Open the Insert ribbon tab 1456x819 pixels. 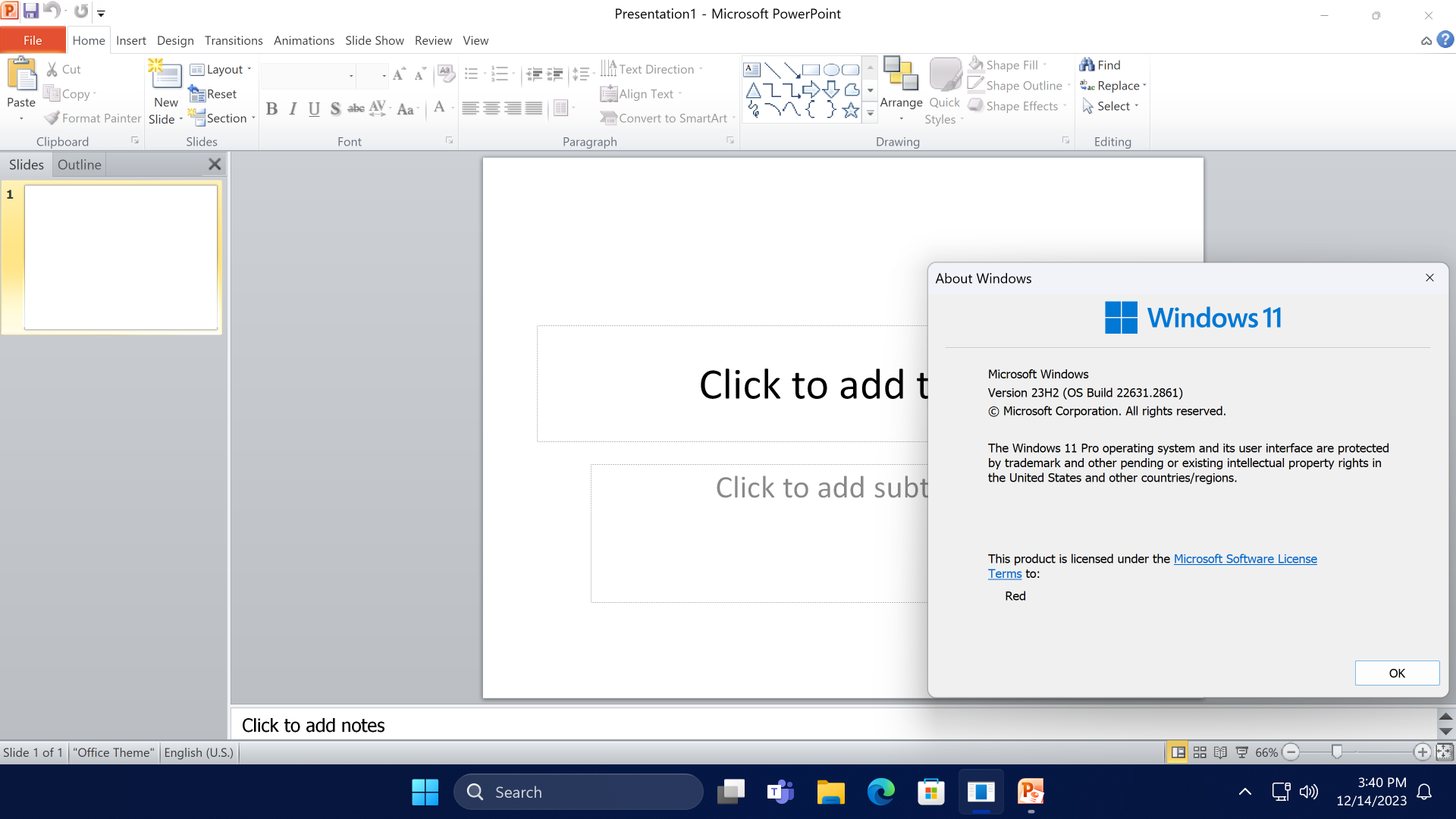tap(130, 41)
